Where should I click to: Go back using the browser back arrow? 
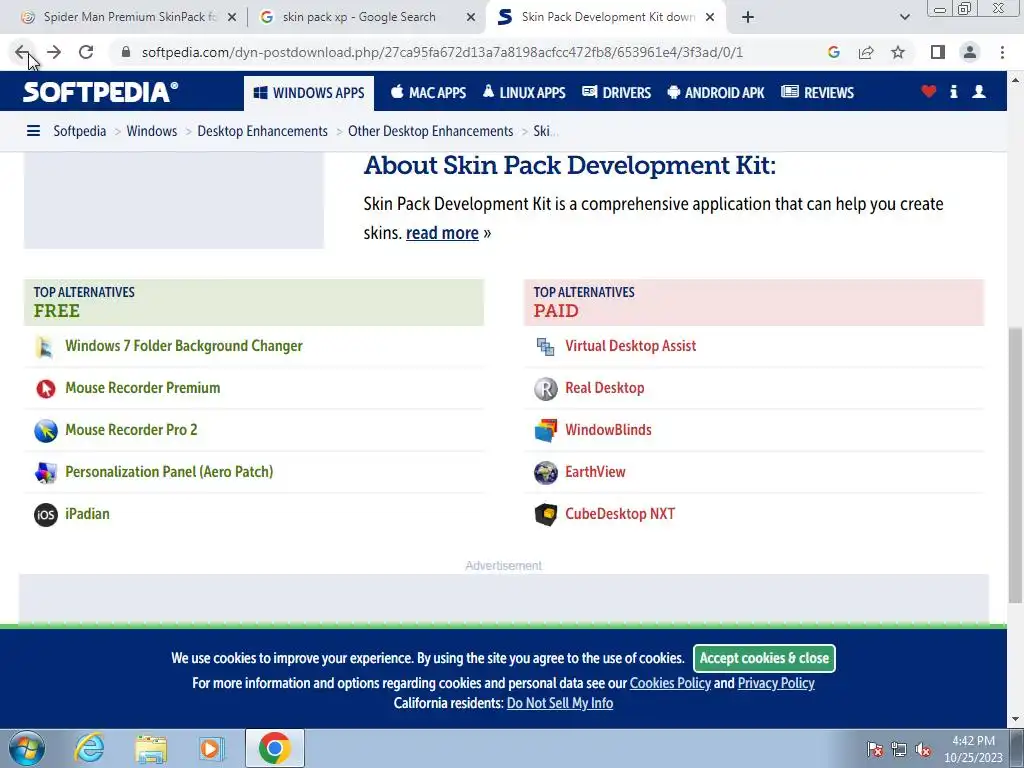point(22,52)
